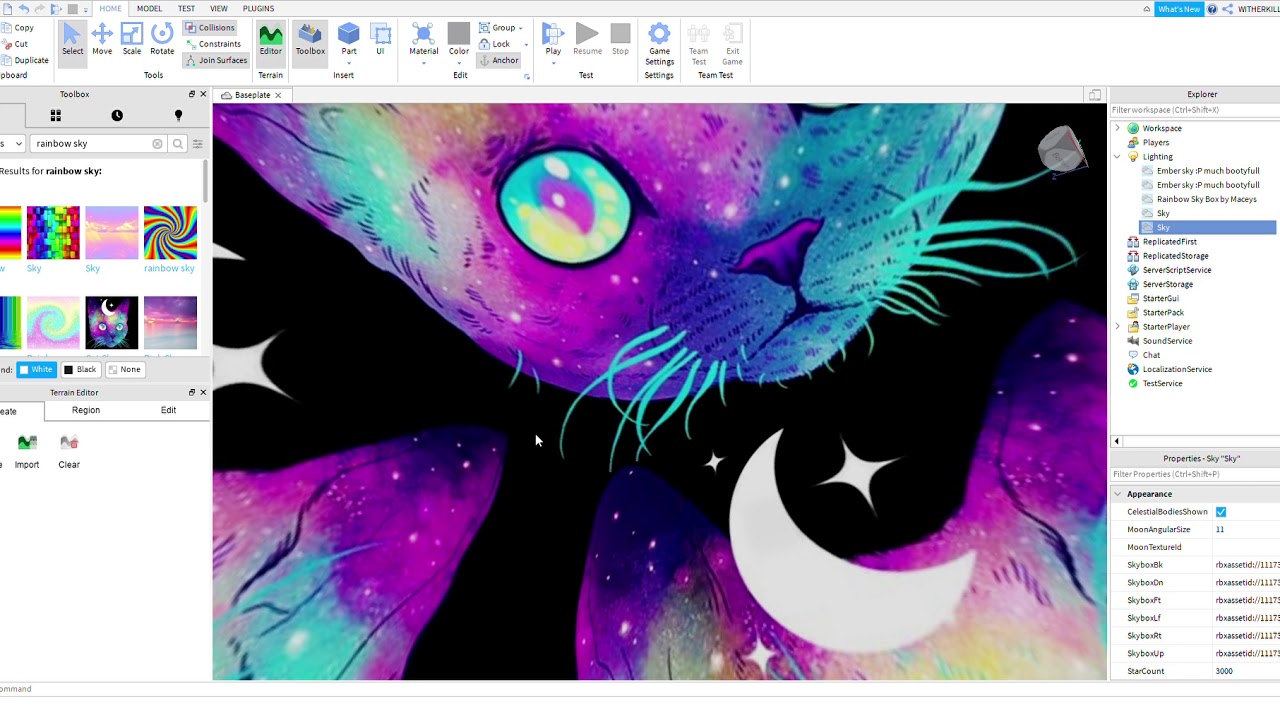Set Toolbox background to White

click(36, 369)
